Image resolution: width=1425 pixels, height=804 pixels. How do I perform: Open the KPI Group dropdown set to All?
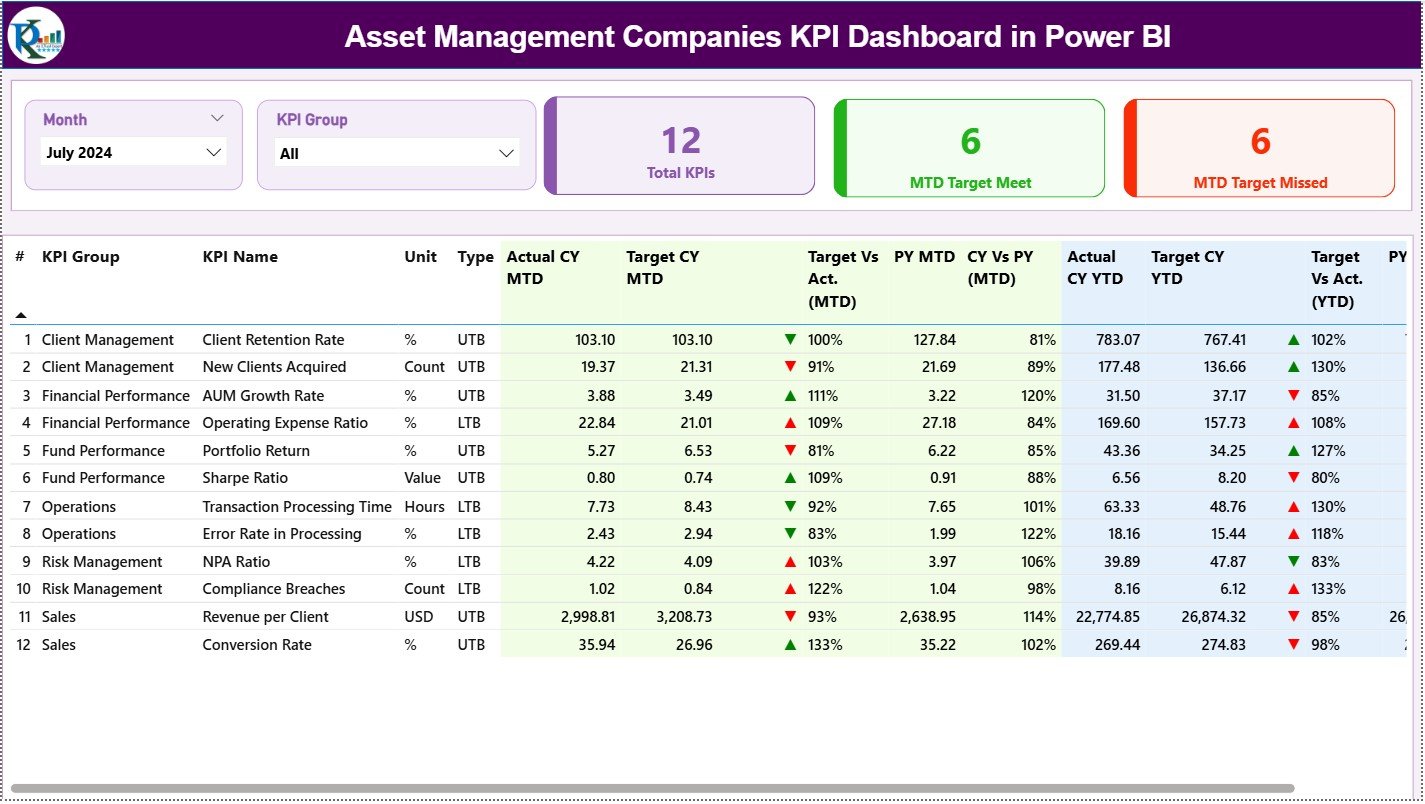397,153
